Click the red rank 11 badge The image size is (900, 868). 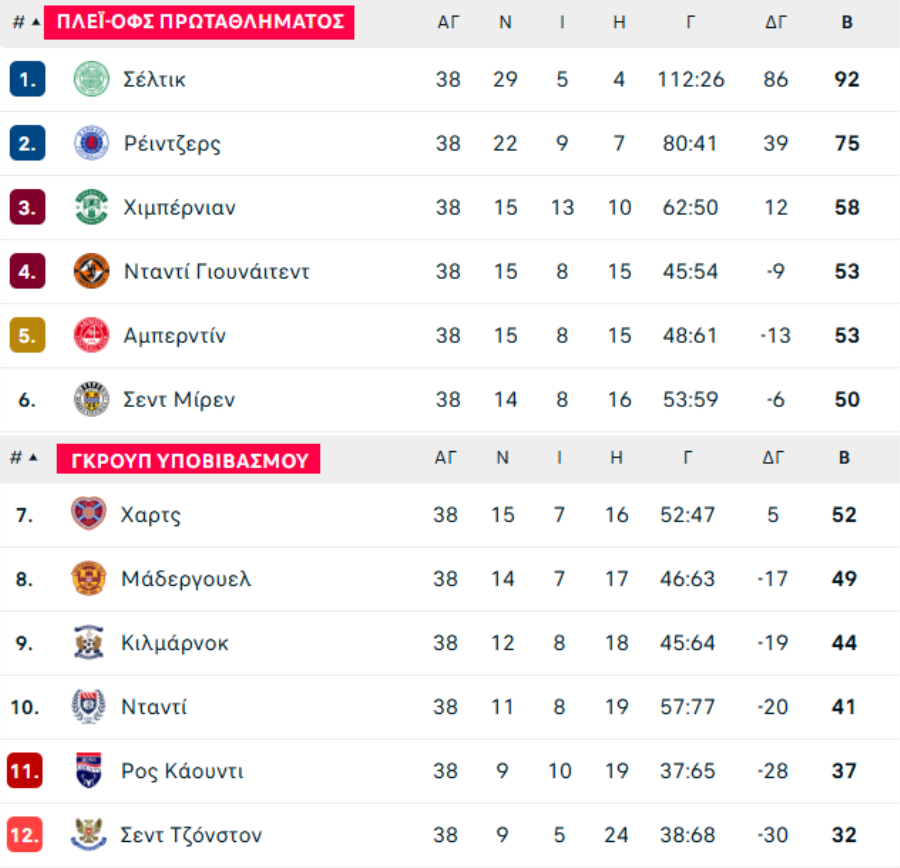point(25,771)
